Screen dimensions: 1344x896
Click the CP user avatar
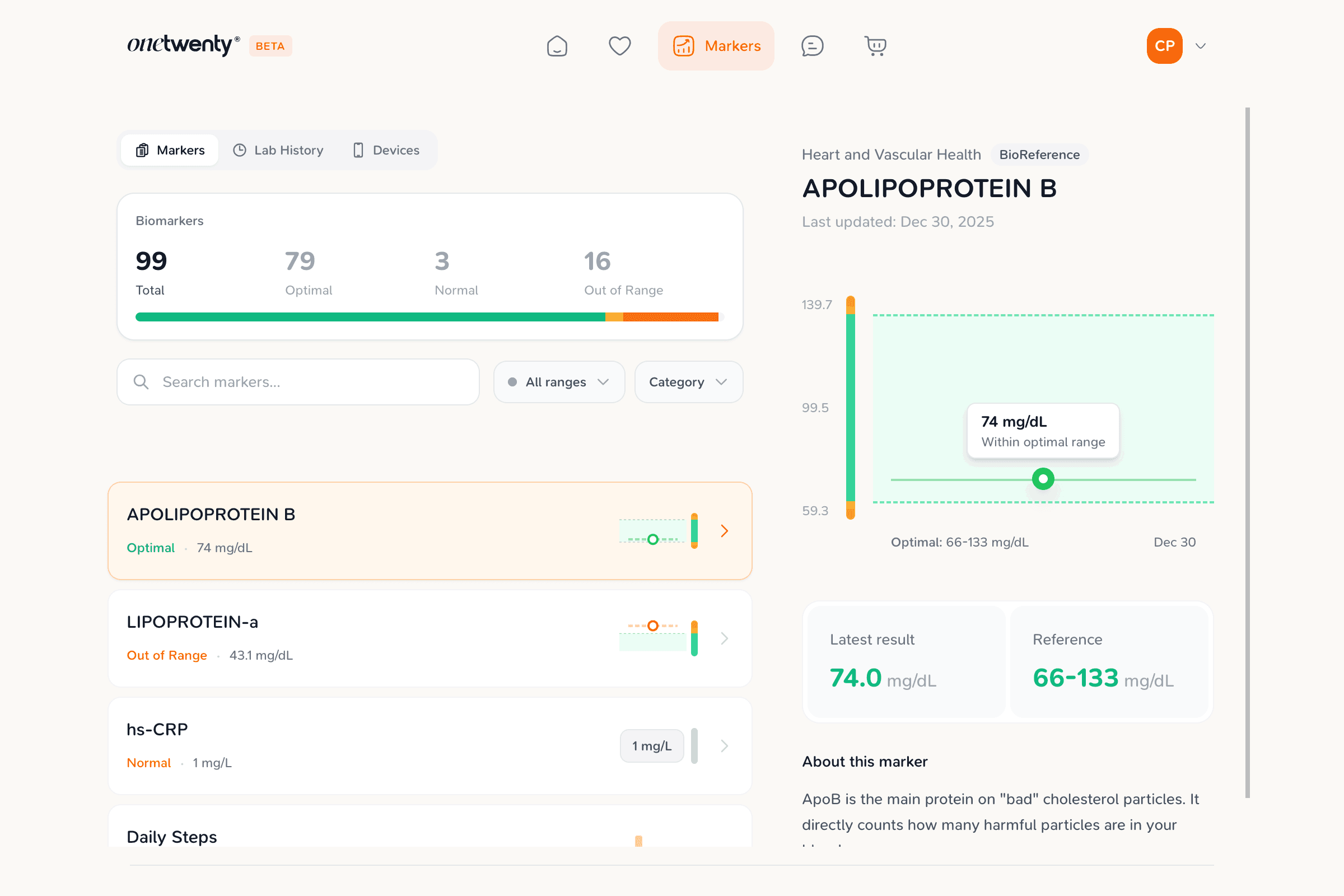(1164, 46)
